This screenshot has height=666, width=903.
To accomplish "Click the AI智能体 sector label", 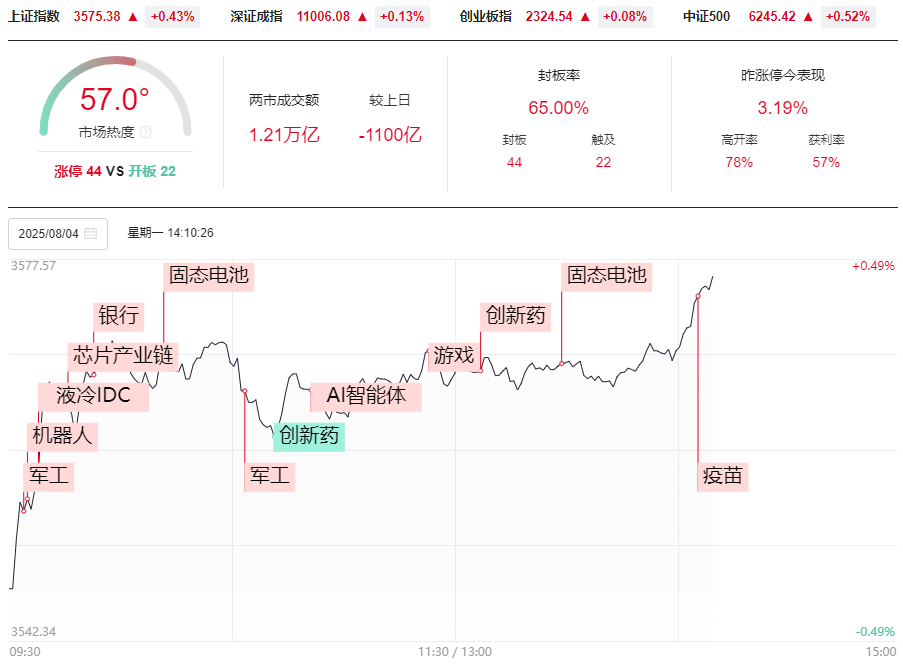I will point(366,395).
